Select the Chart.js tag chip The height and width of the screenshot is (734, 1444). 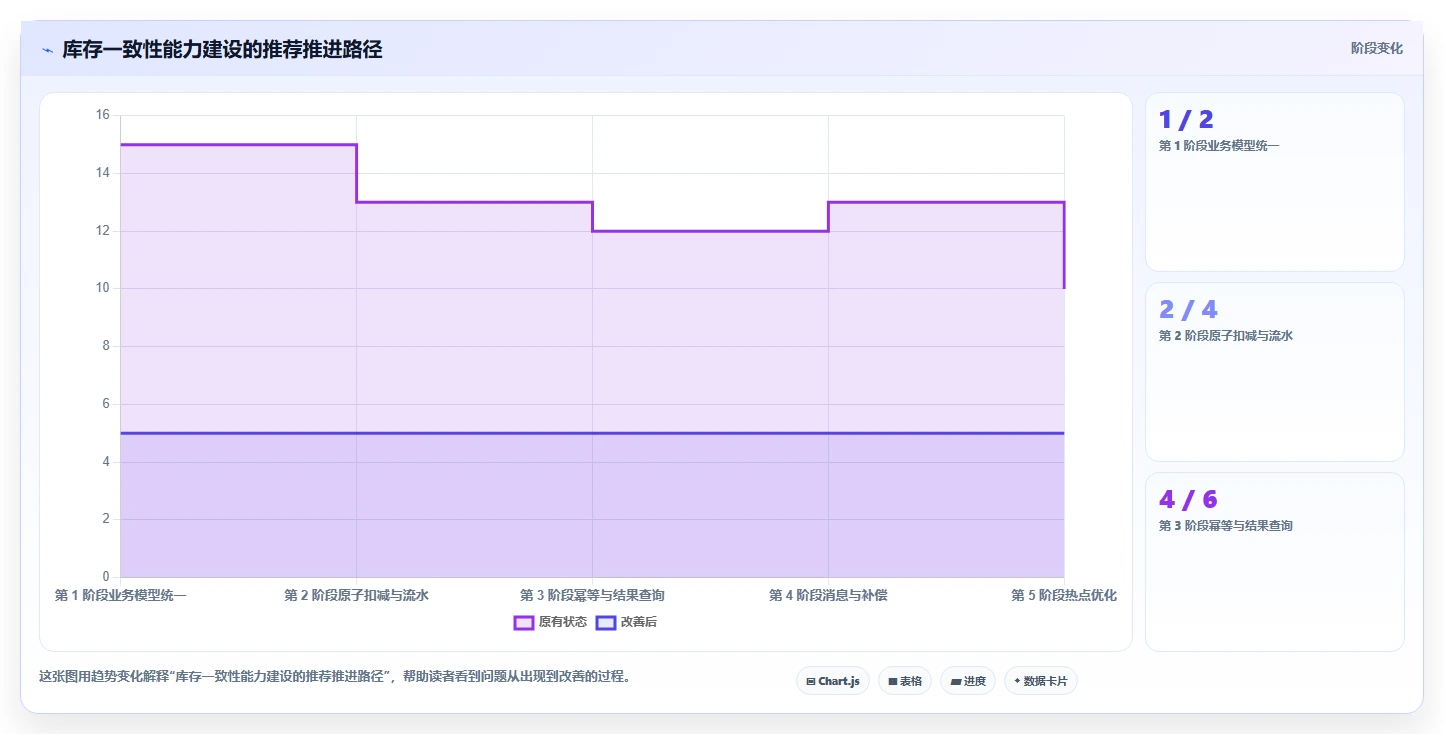coord(833,681)
